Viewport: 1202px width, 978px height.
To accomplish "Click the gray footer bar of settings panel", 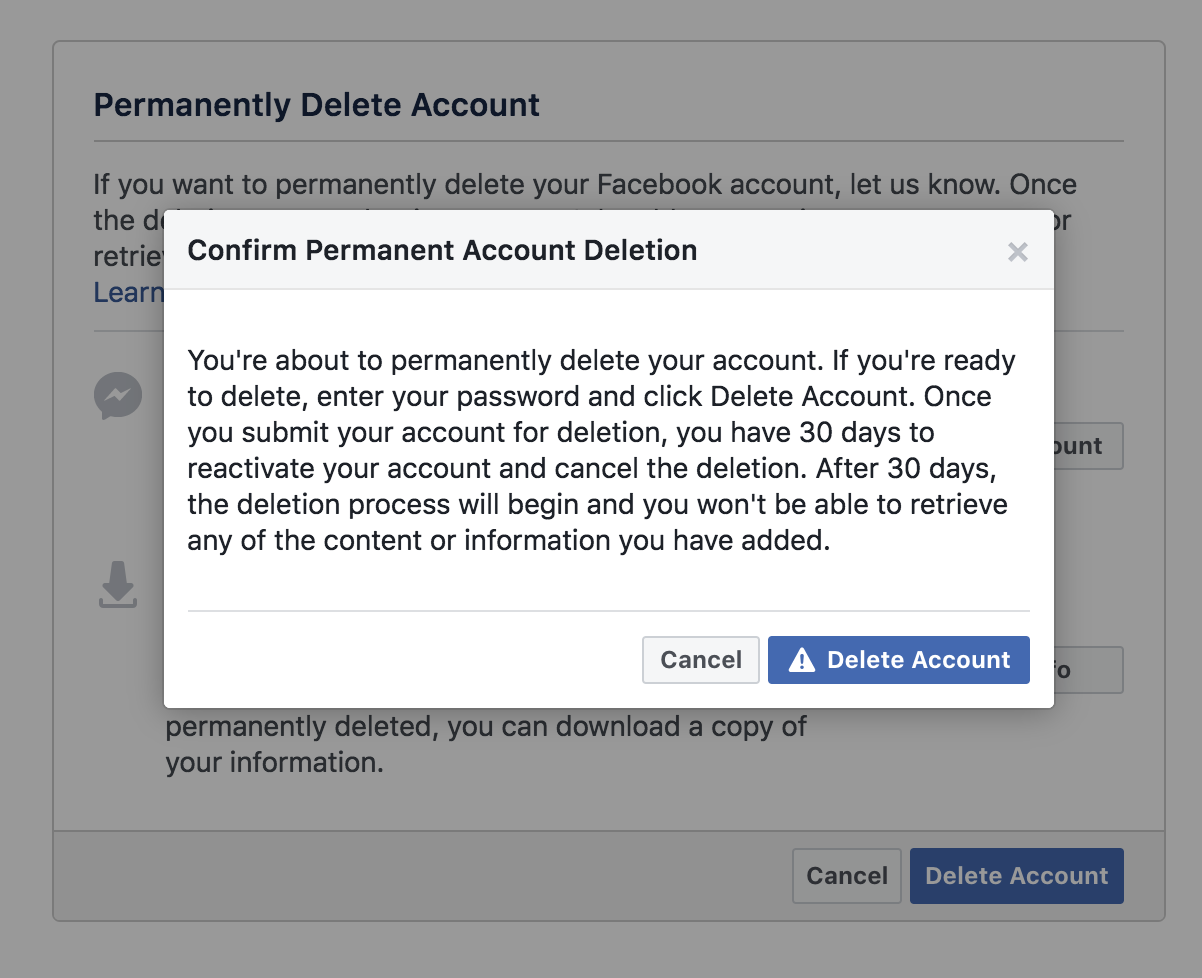I will coord(420,876).
